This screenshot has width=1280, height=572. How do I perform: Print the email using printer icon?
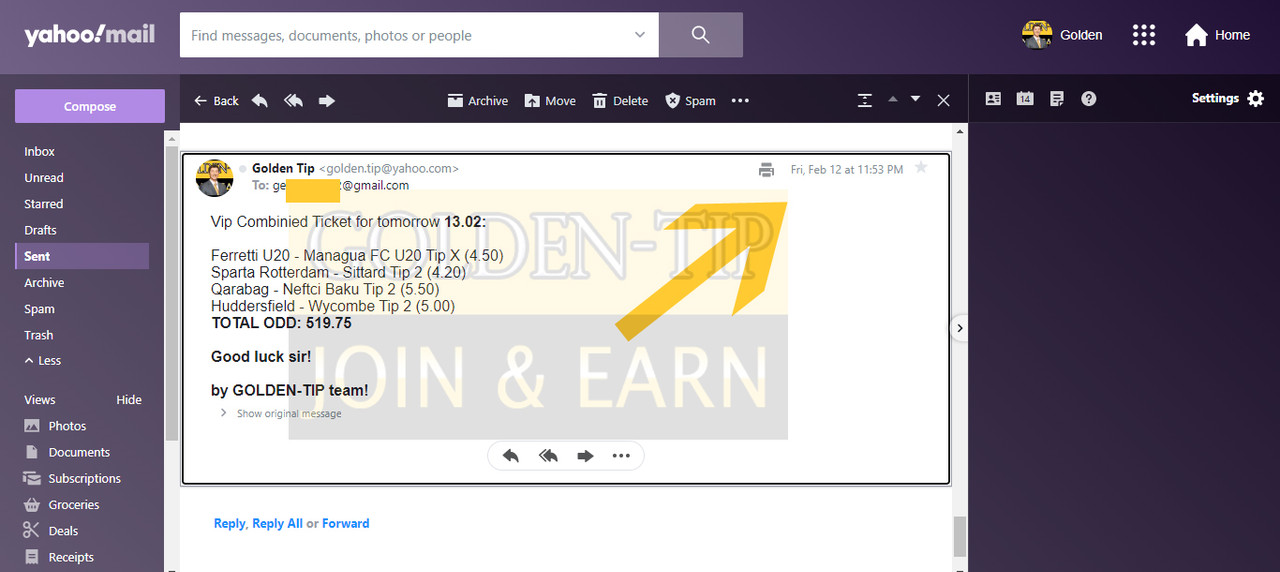pos(766,170)
